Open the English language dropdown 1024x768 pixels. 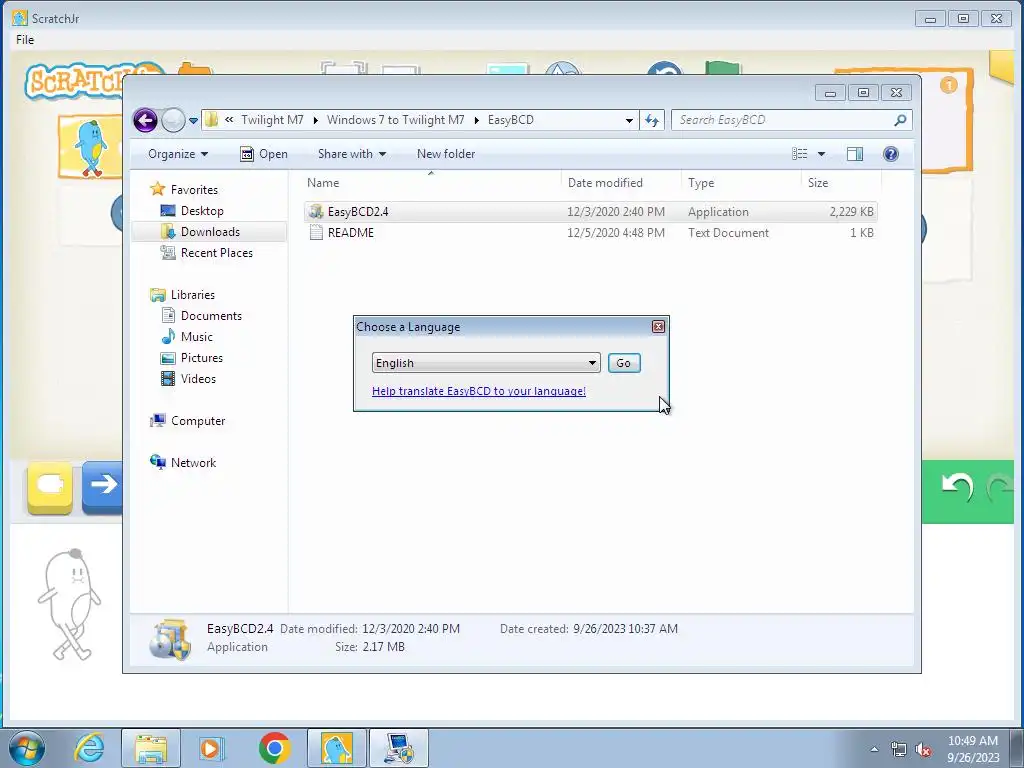click(486, 363)
